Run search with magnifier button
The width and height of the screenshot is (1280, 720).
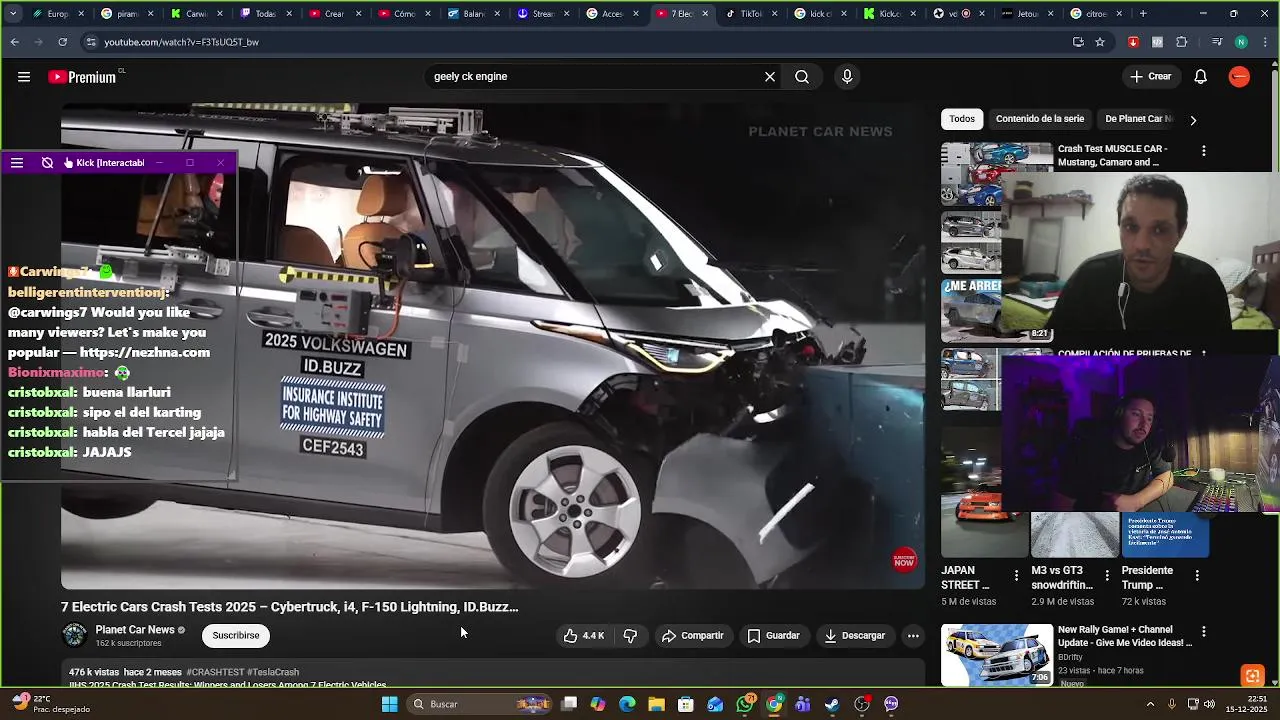click(802, 77)
